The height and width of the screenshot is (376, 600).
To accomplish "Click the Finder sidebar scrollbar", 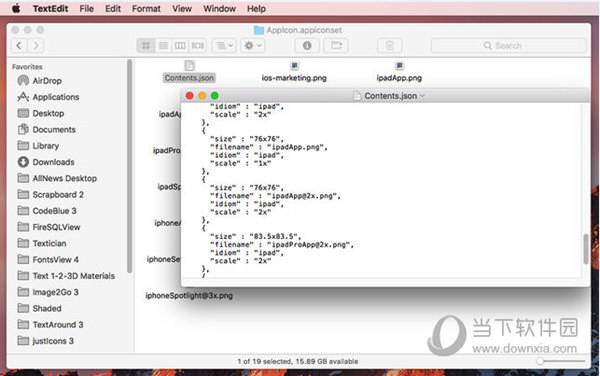I will (x=129, y=166).
